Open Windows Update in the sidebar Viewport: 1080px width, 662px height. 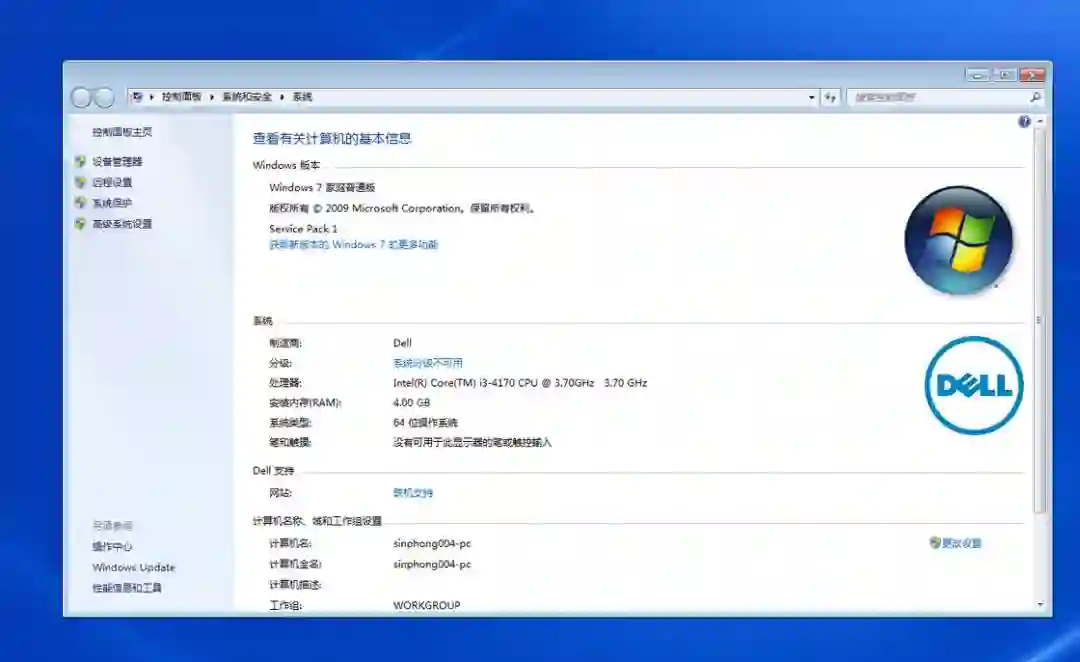tap(134, 567)
